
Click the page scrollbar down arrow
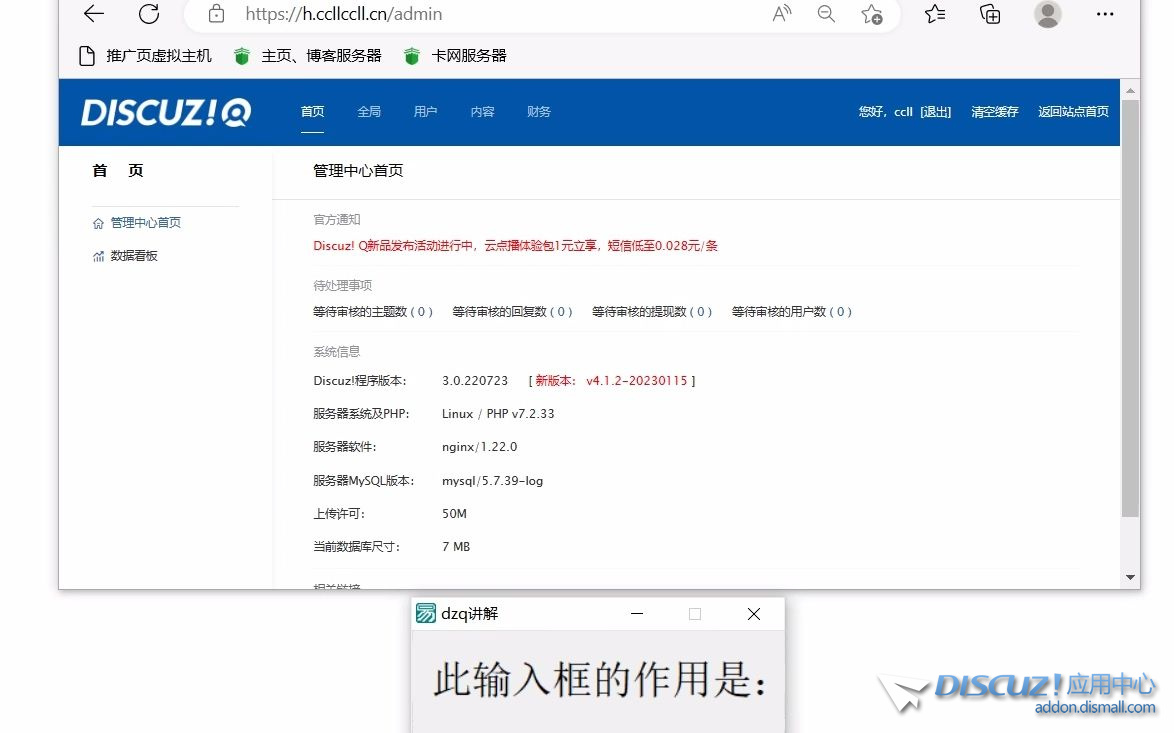[1130, 577]
